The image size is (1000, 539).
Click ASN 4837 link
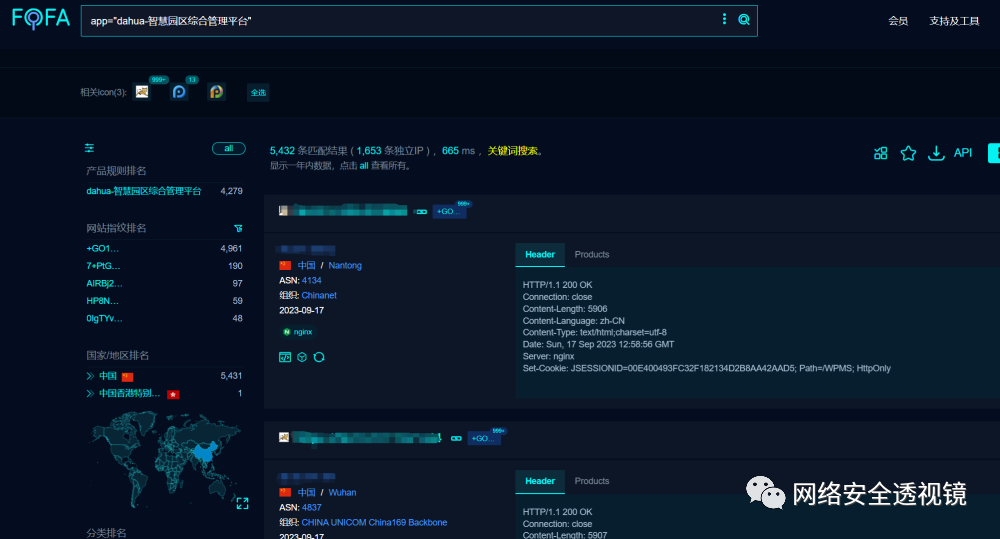point(311,508)
